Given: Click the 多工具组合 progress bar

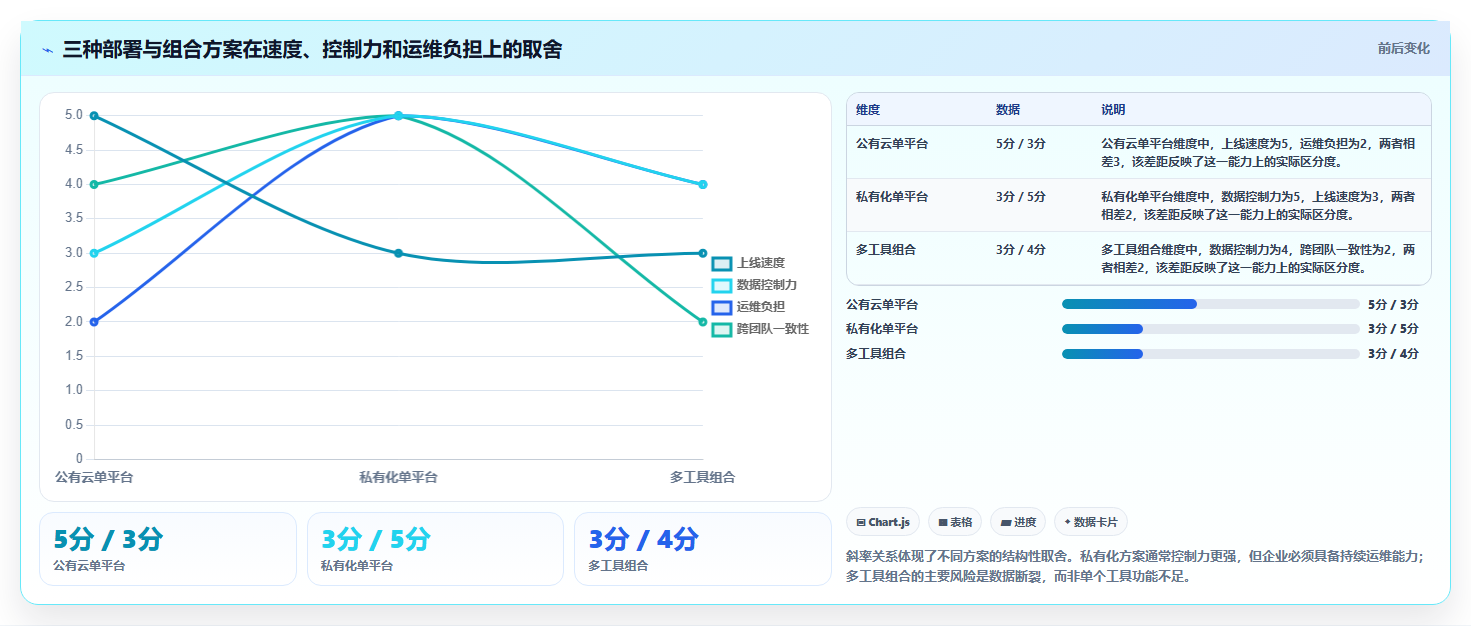Looking at the screenshot, I should [x=1210, y=354].
